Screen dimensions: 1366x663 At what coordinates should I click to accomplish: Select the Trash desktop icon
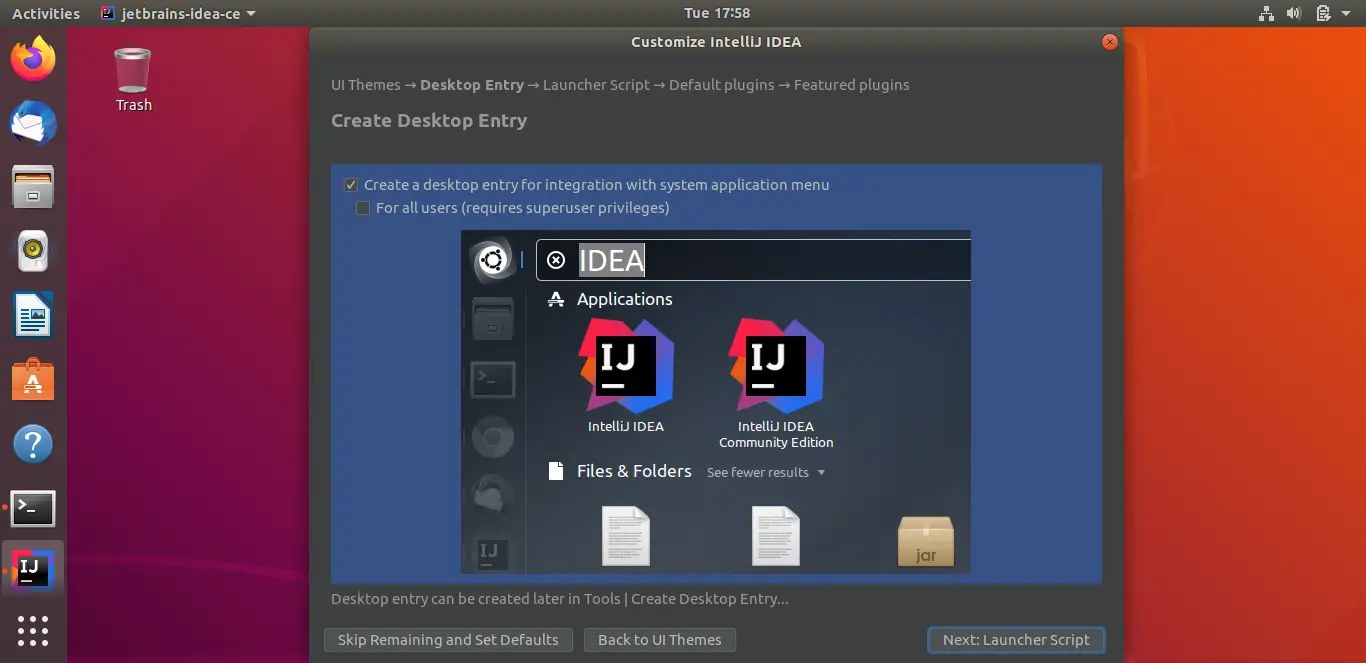pyautogui.click(x=133, y=79)
